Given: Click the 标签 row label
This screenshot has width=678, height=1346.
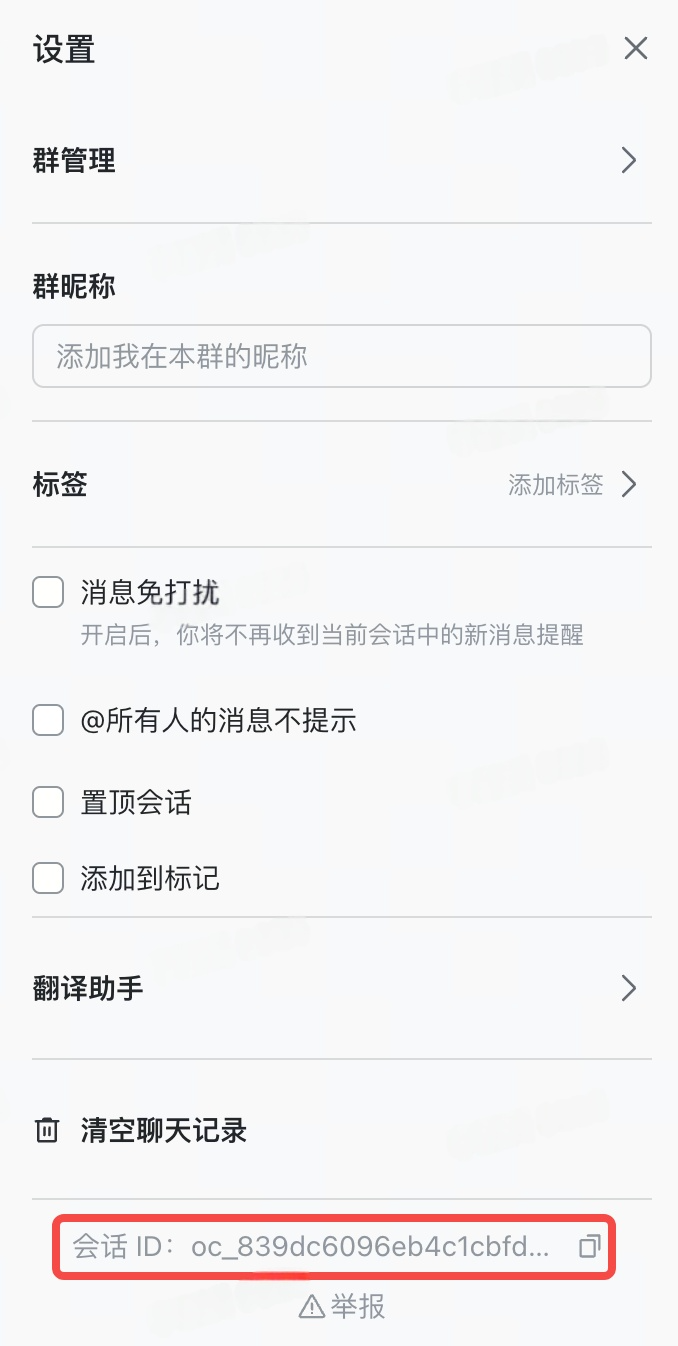Looking at the screenshot, I should [x=60, y=485].
